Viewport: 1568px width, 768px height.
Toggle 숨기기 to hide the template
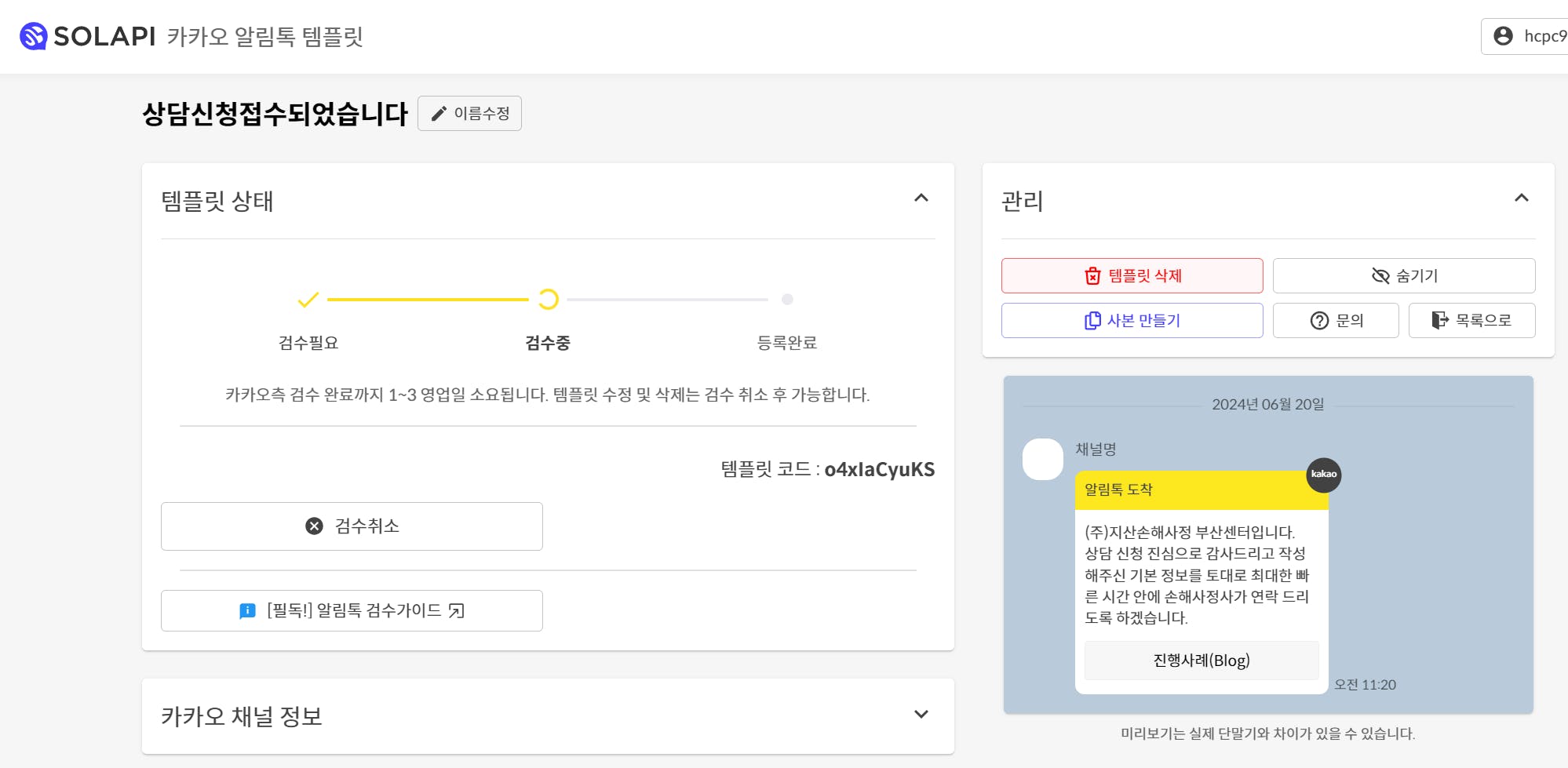[1403, 276]
